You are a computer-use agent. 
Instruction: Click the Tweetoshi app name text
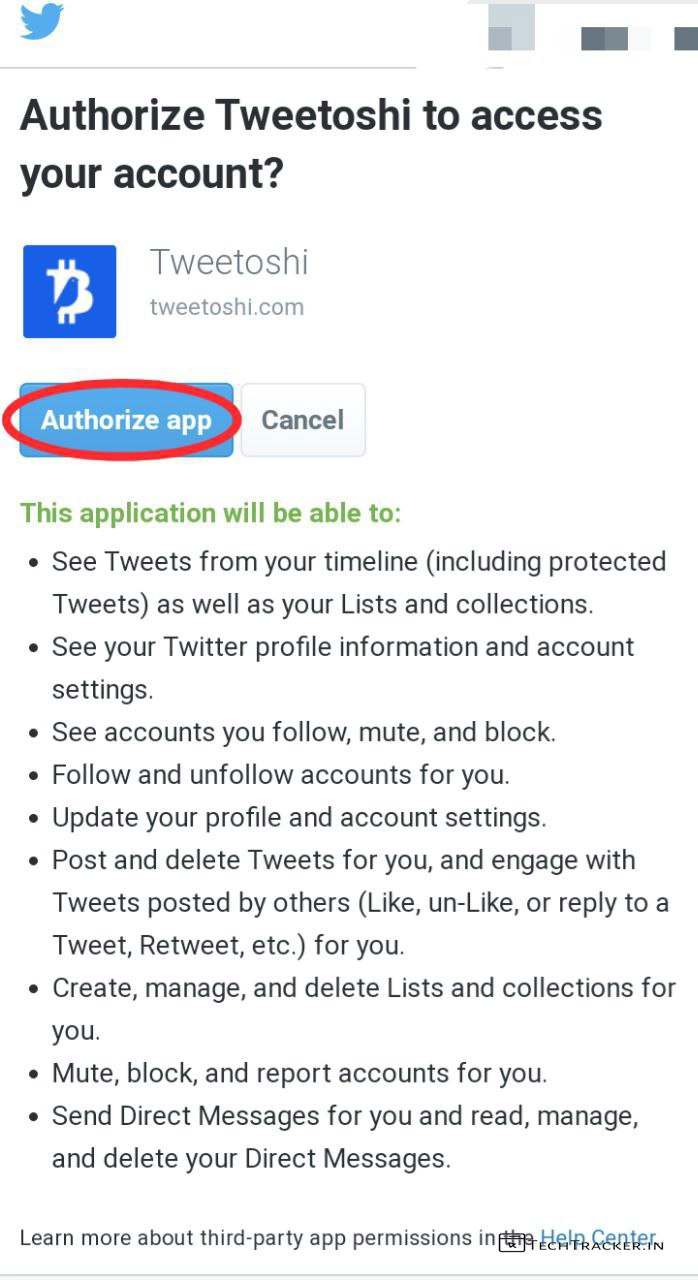[229, 263]
